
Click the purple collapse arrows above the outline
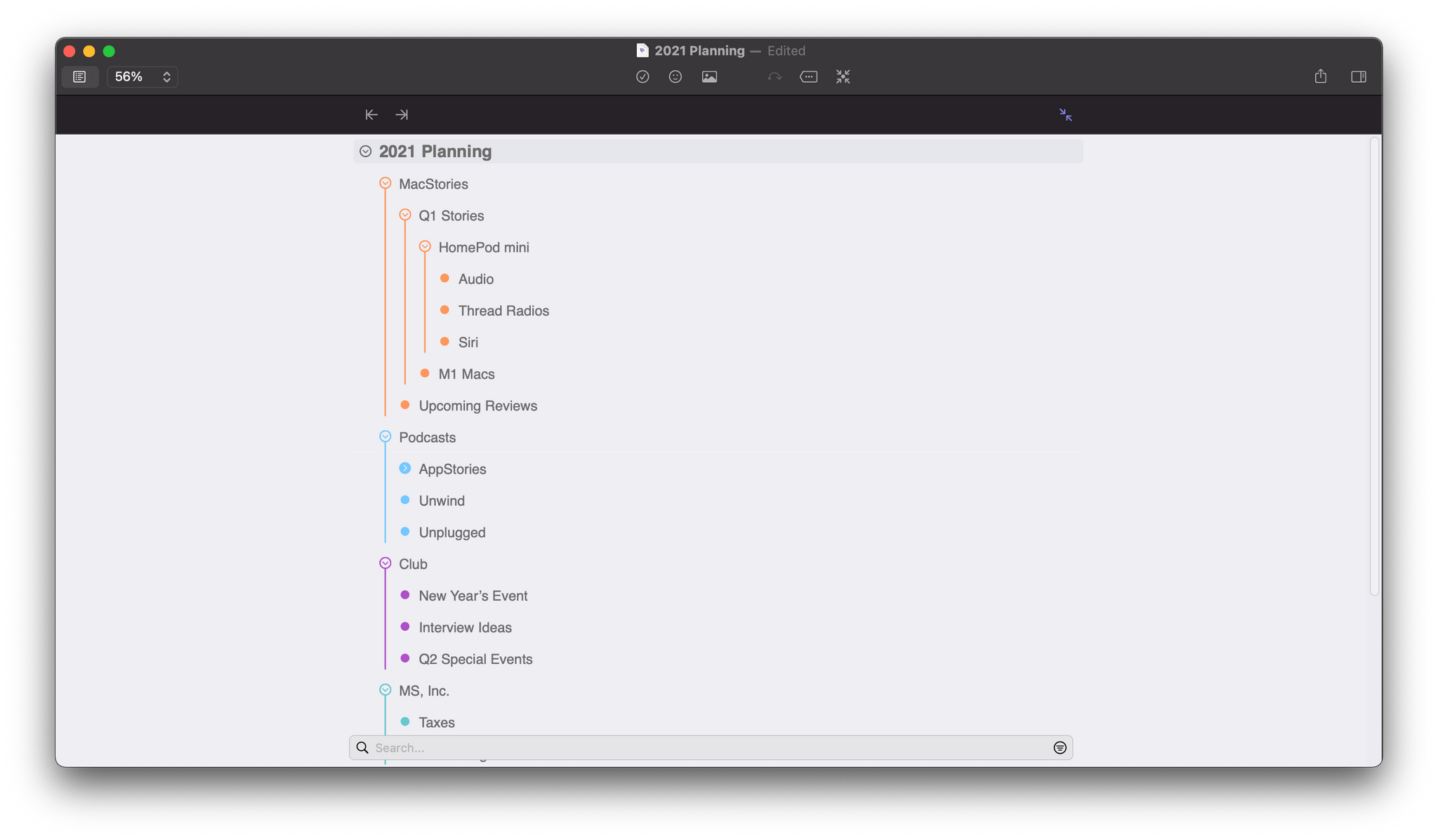point(1066,114)
